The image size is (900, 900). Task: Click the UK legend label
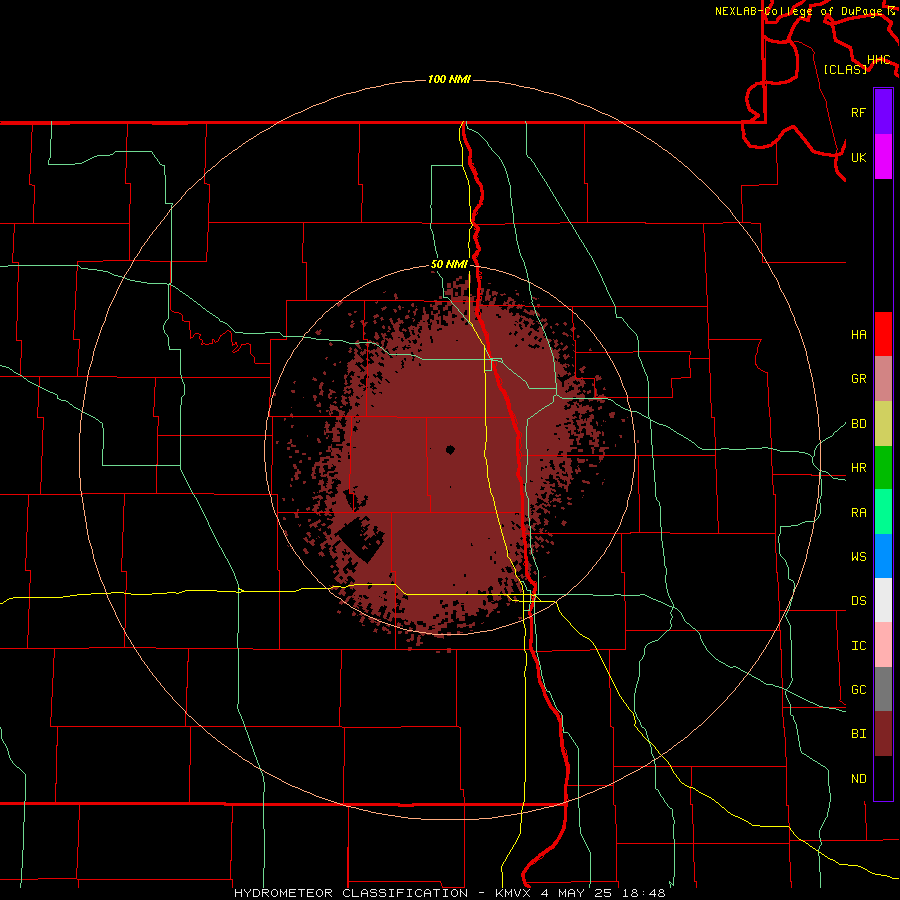pyautogui.click(x=858, y=157)
